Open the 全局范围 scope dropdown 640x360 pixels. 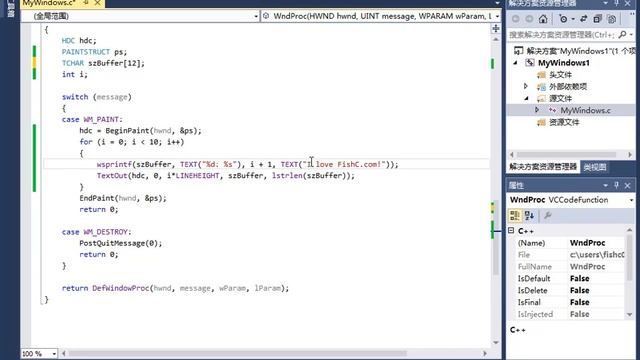pyautogui.click(x=256, y=16)
